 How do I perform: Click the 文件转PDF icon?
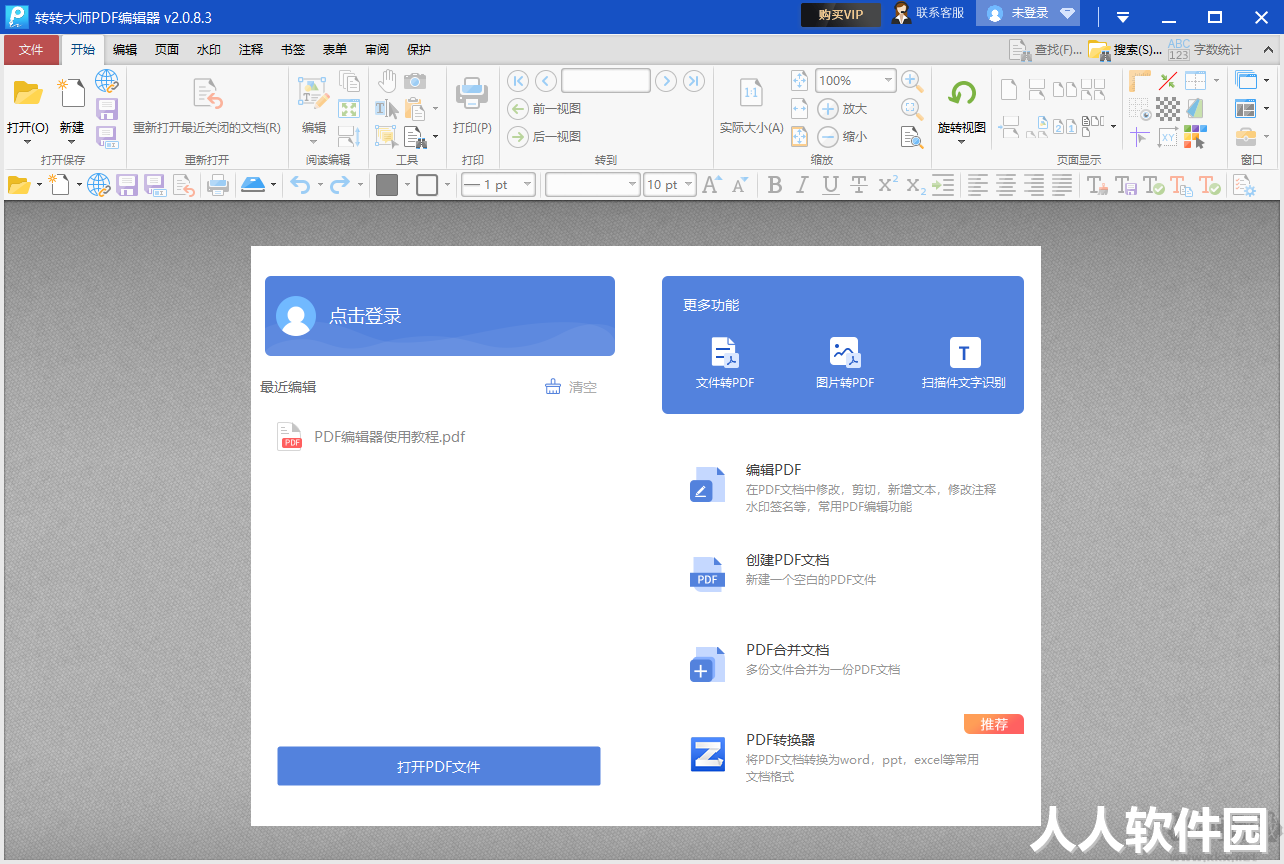(725, 353)
